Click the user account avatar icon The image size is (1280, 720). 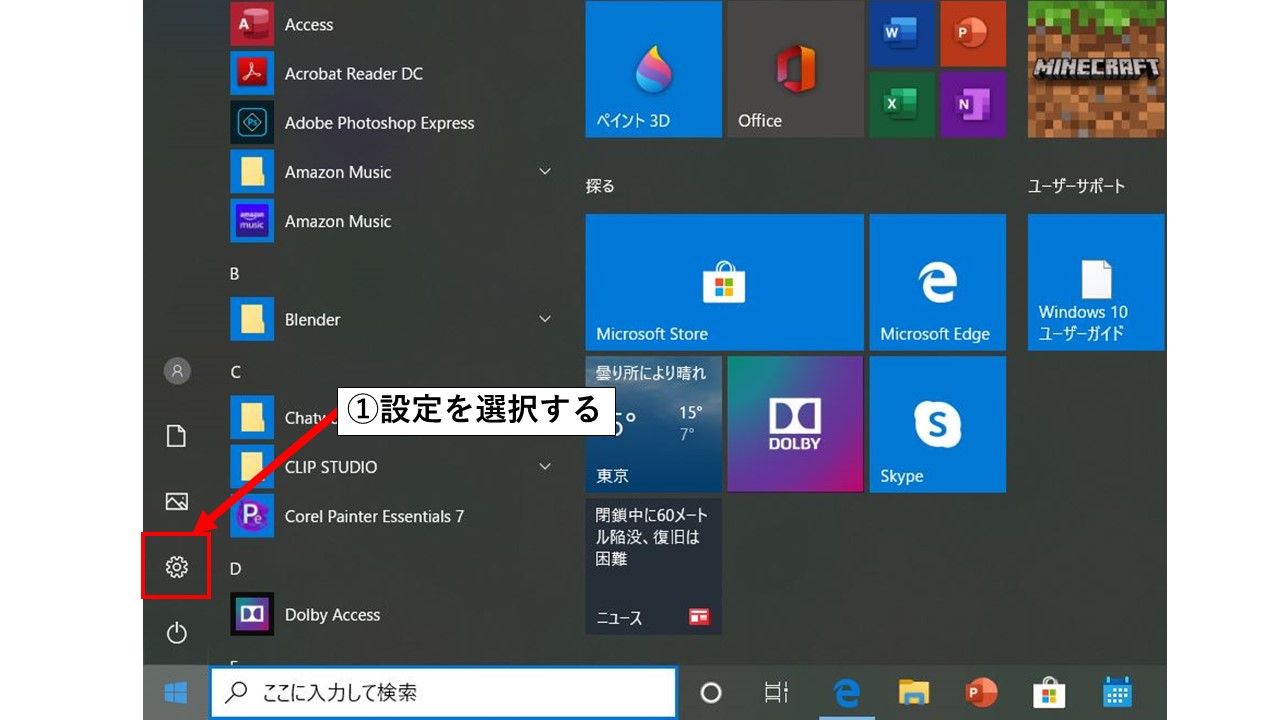[x=176, y=371]
